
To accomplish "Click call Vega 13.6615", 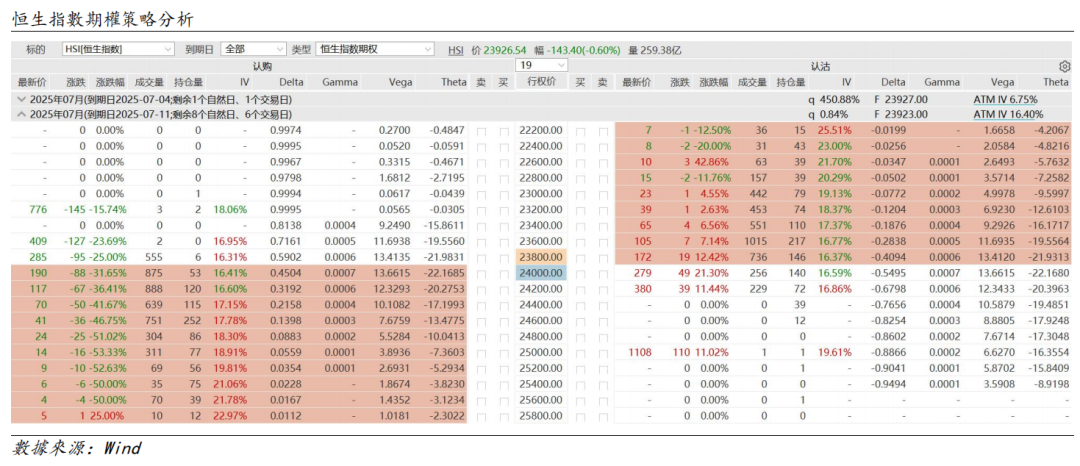I will pos(392,273).
